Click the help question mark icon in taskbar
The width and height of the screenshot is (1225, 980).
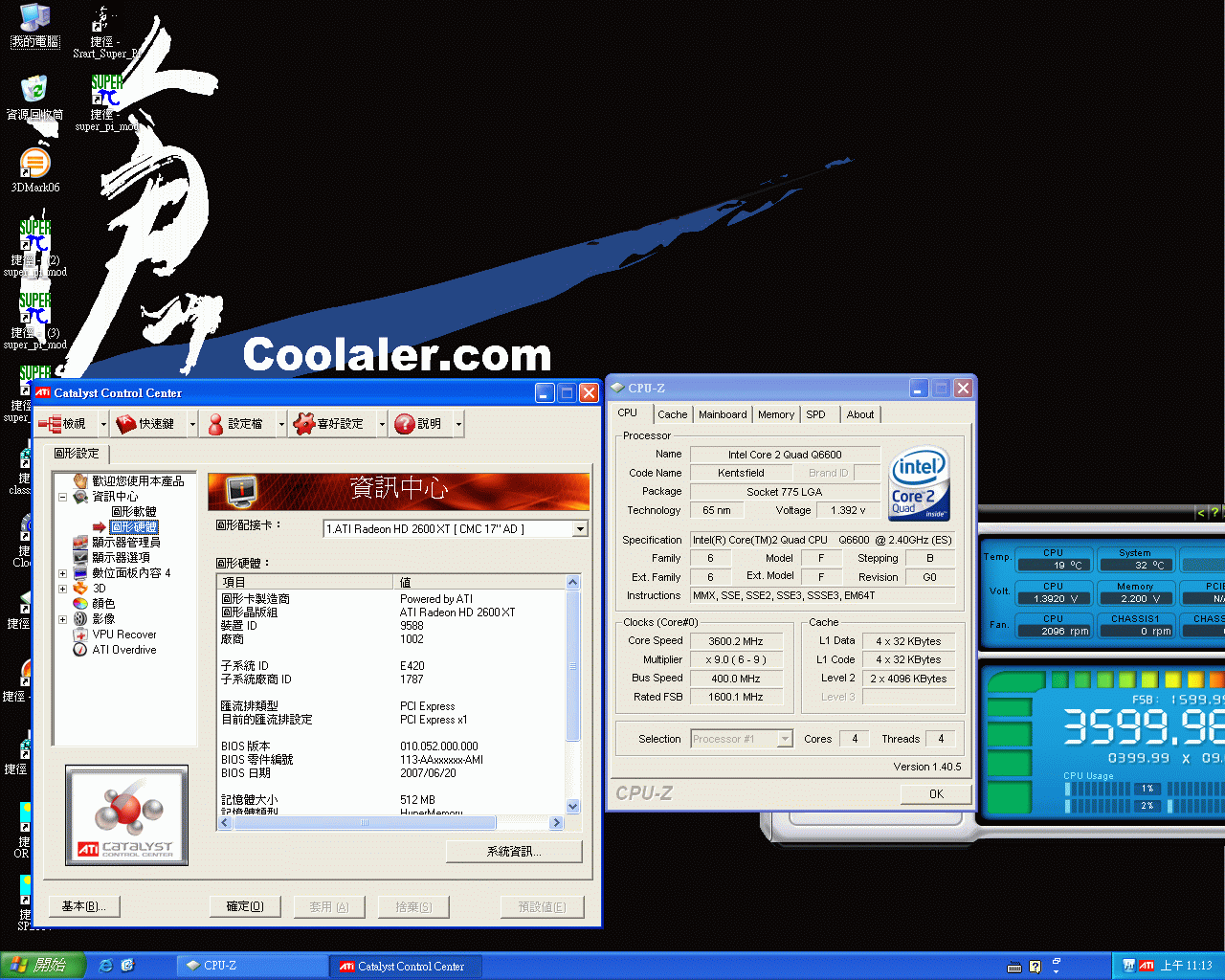click(1035, 967)
